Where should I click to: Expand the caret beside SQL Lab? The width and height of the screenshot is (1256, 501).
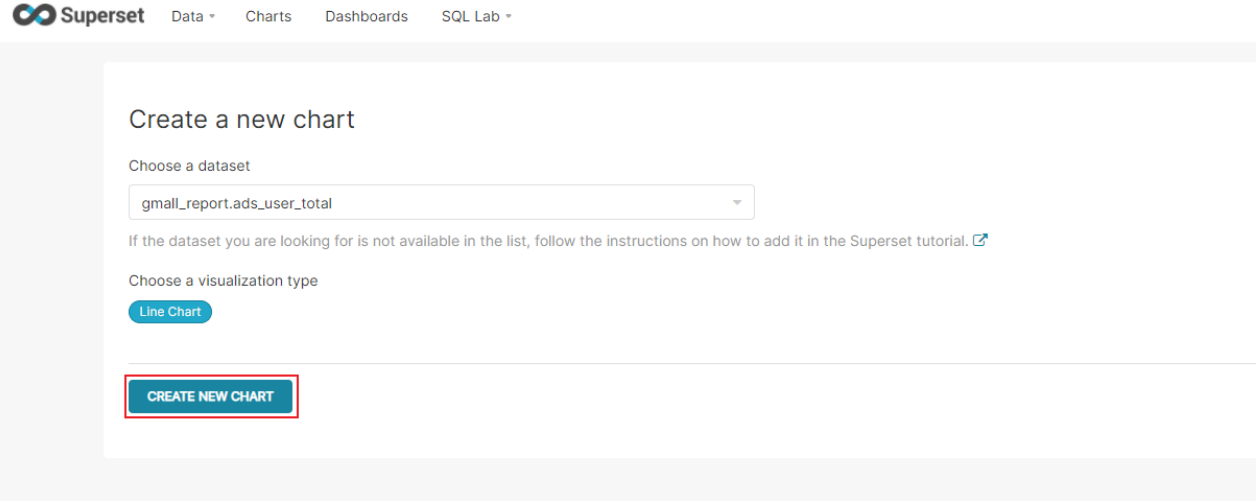[508, 17]
